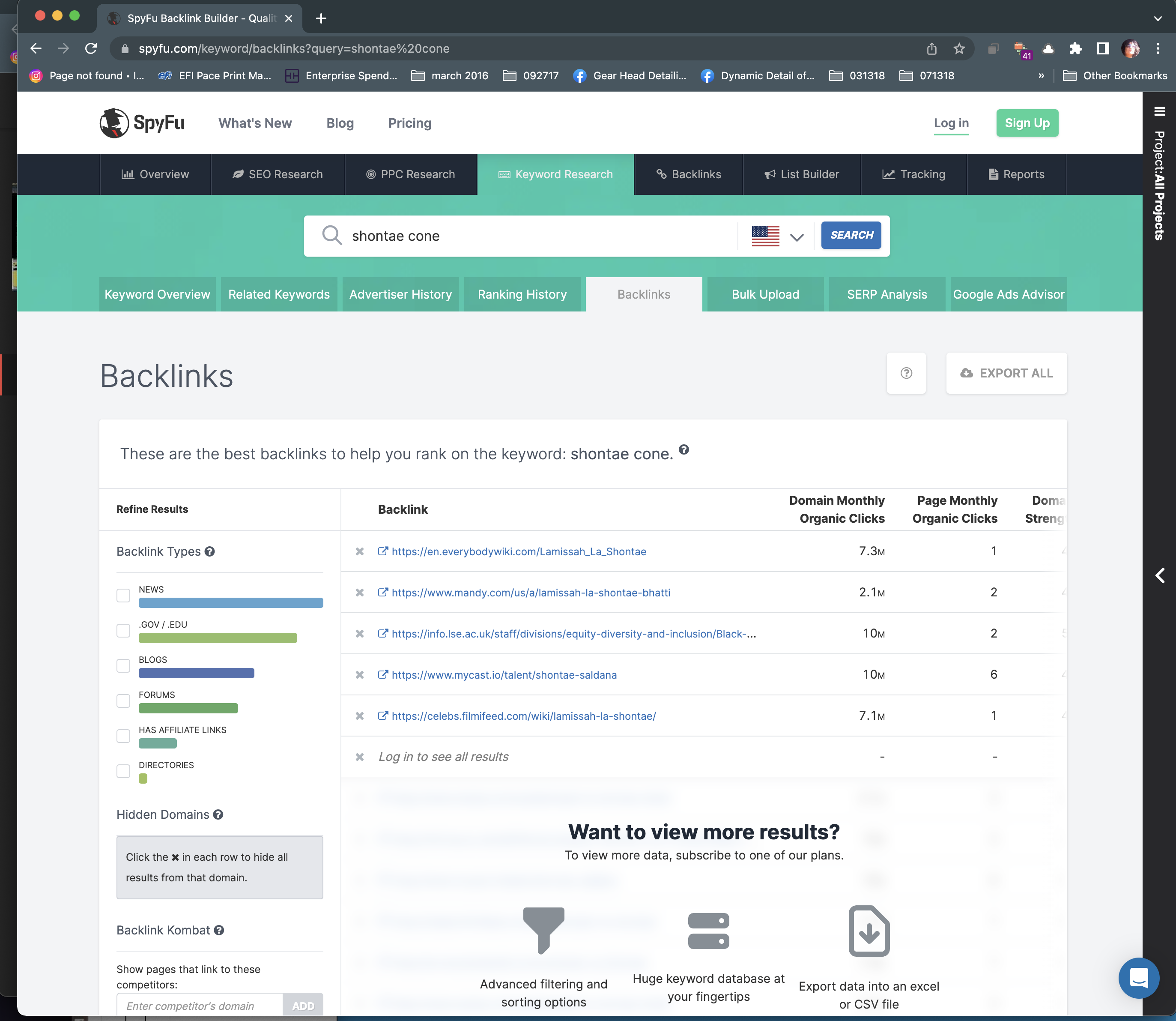Screen dimensions: 1176x1021
Task: Click the EXPORT ALL button
Action: 1006,373
